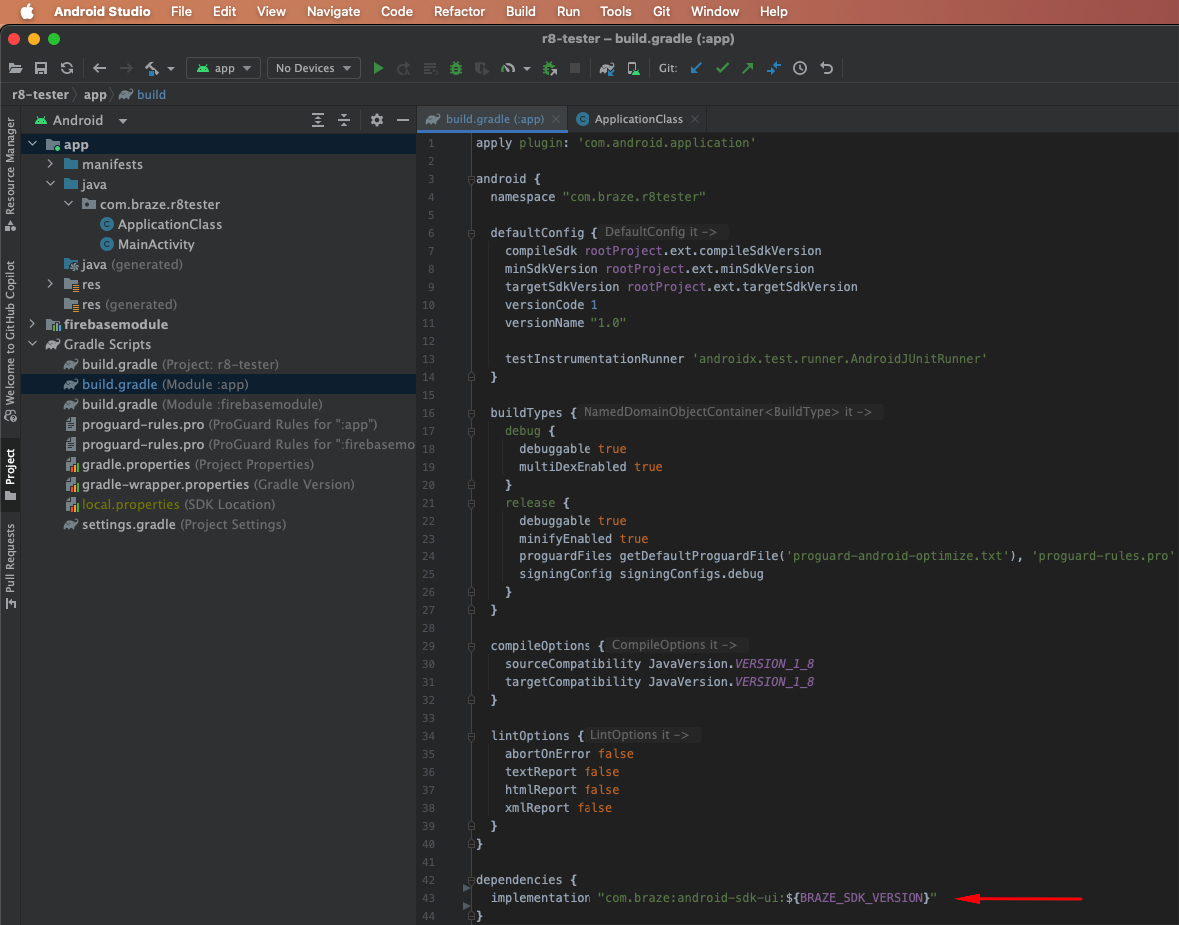Image resolution: width=1179 pixels, height=925 pixels.
Task: Sync project with Gradle files
Action: [x=607, y=68]
